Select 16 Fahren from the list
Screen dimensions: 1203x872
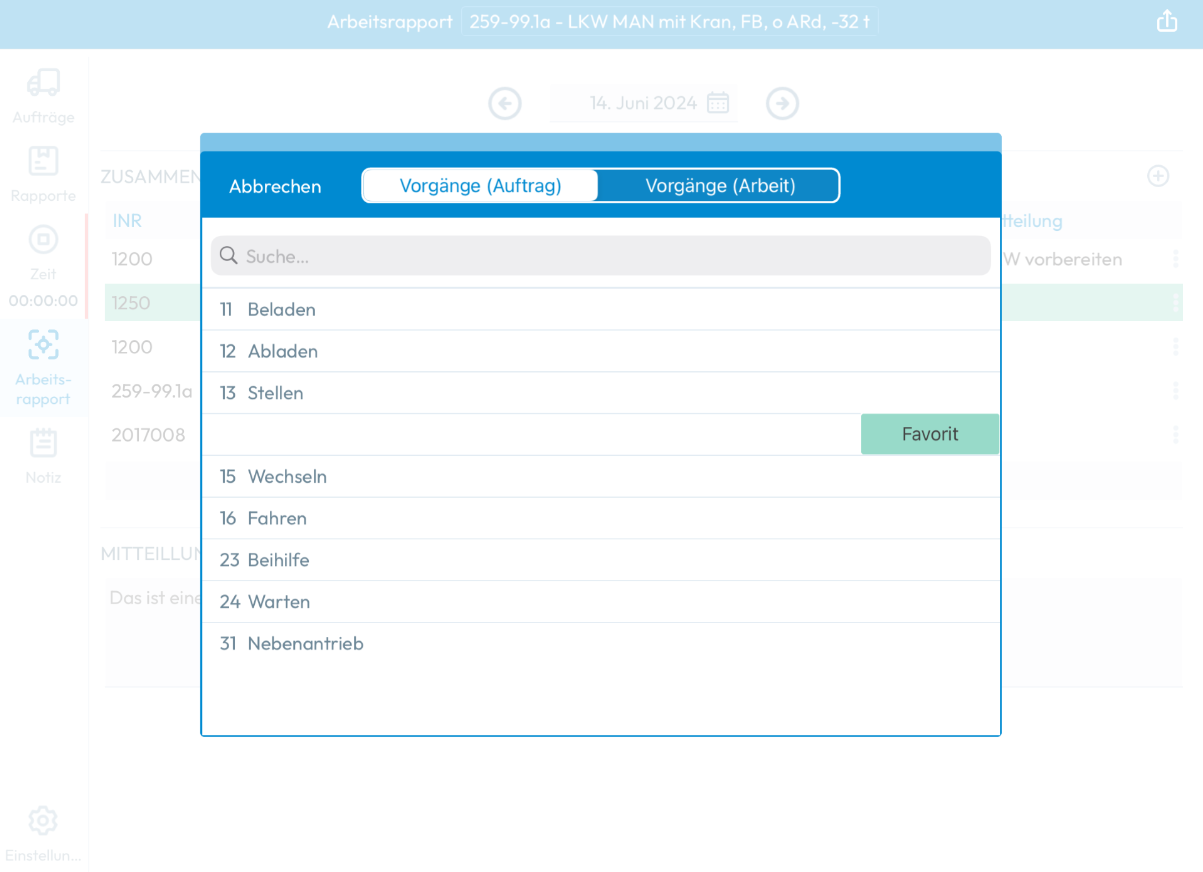[601, 519]
